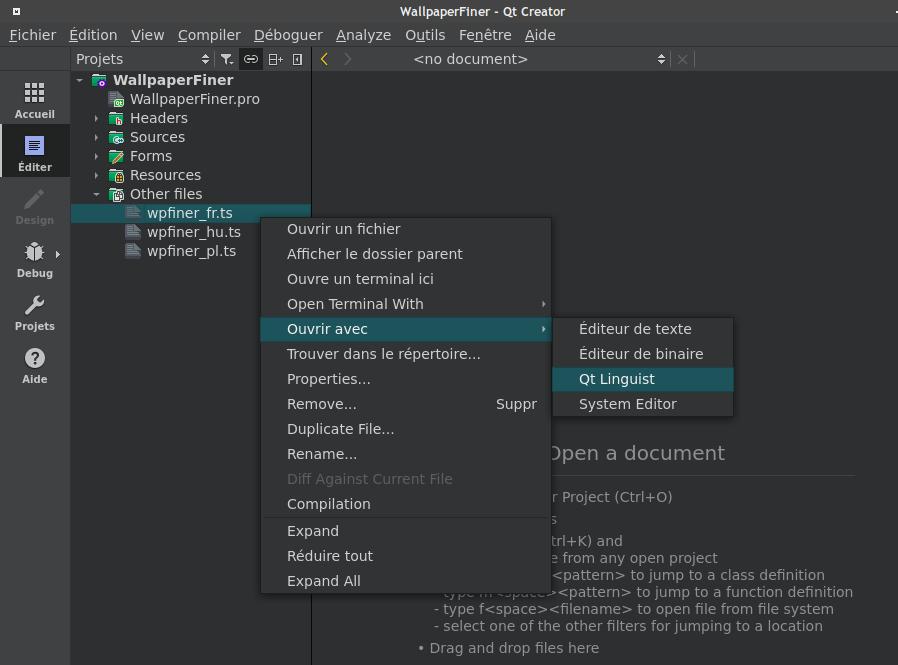Click the wpfiner_pl.ts file icon
Viewport: 898px width, 665px height.
click(133, 251)
